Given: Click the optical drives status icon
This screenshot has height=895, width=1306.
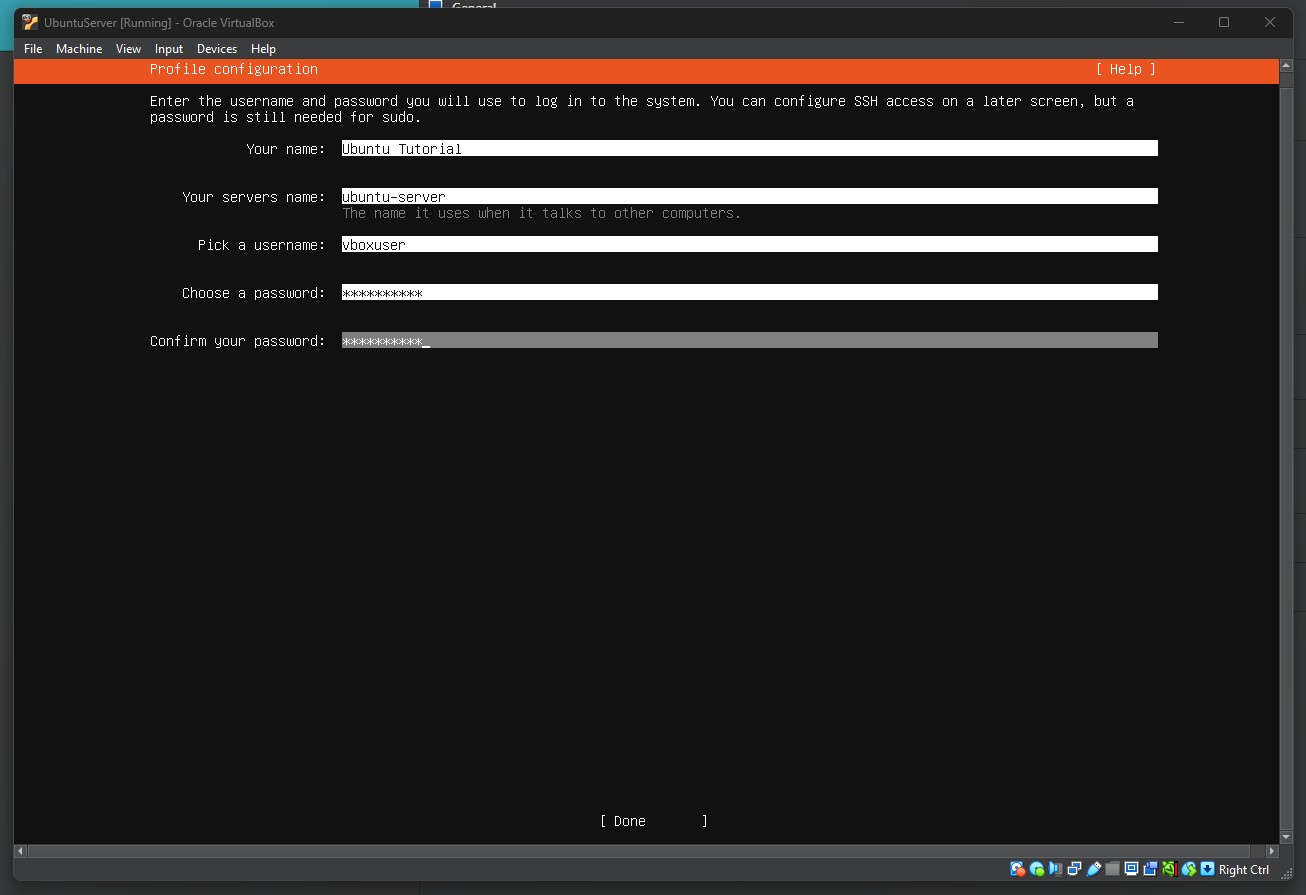Looking at the screenshot, I should pyautogui.click(x=1037, y=869).
